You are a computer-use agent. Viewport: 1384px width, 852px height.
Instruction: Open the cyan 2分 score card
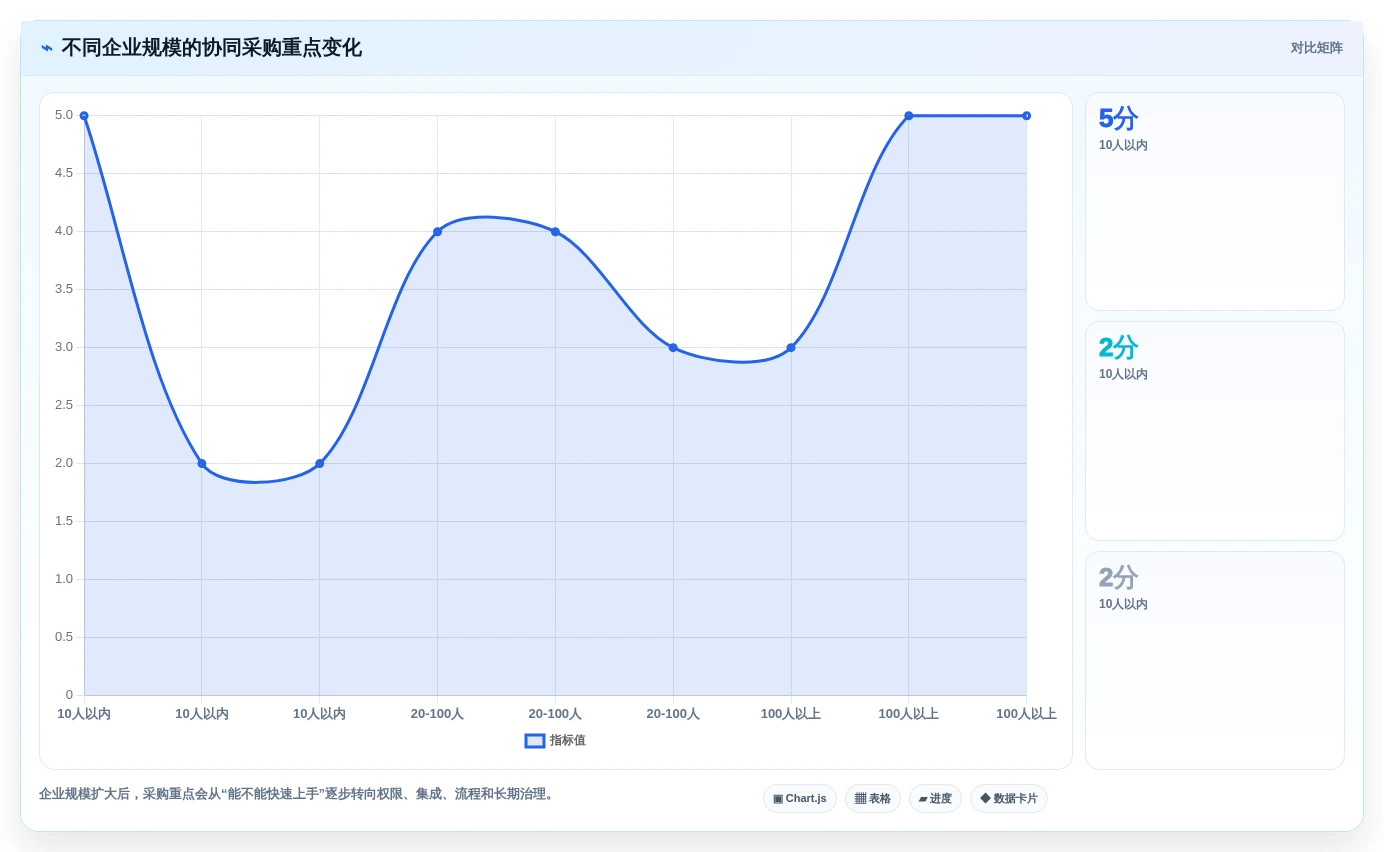point(1215,431)
